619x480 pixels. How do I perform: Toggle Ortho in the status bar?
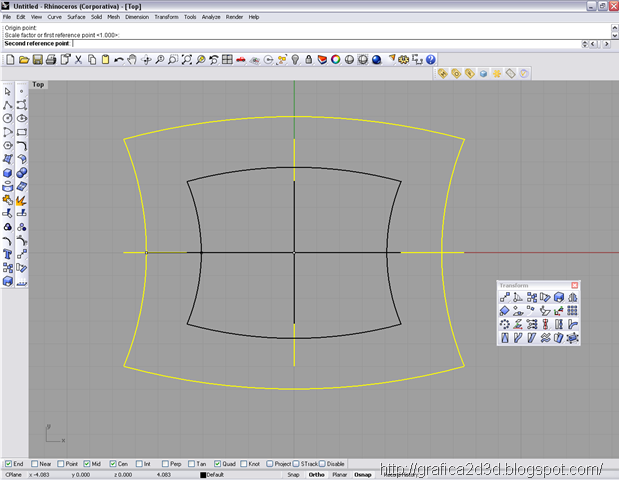tap(317, 474)
